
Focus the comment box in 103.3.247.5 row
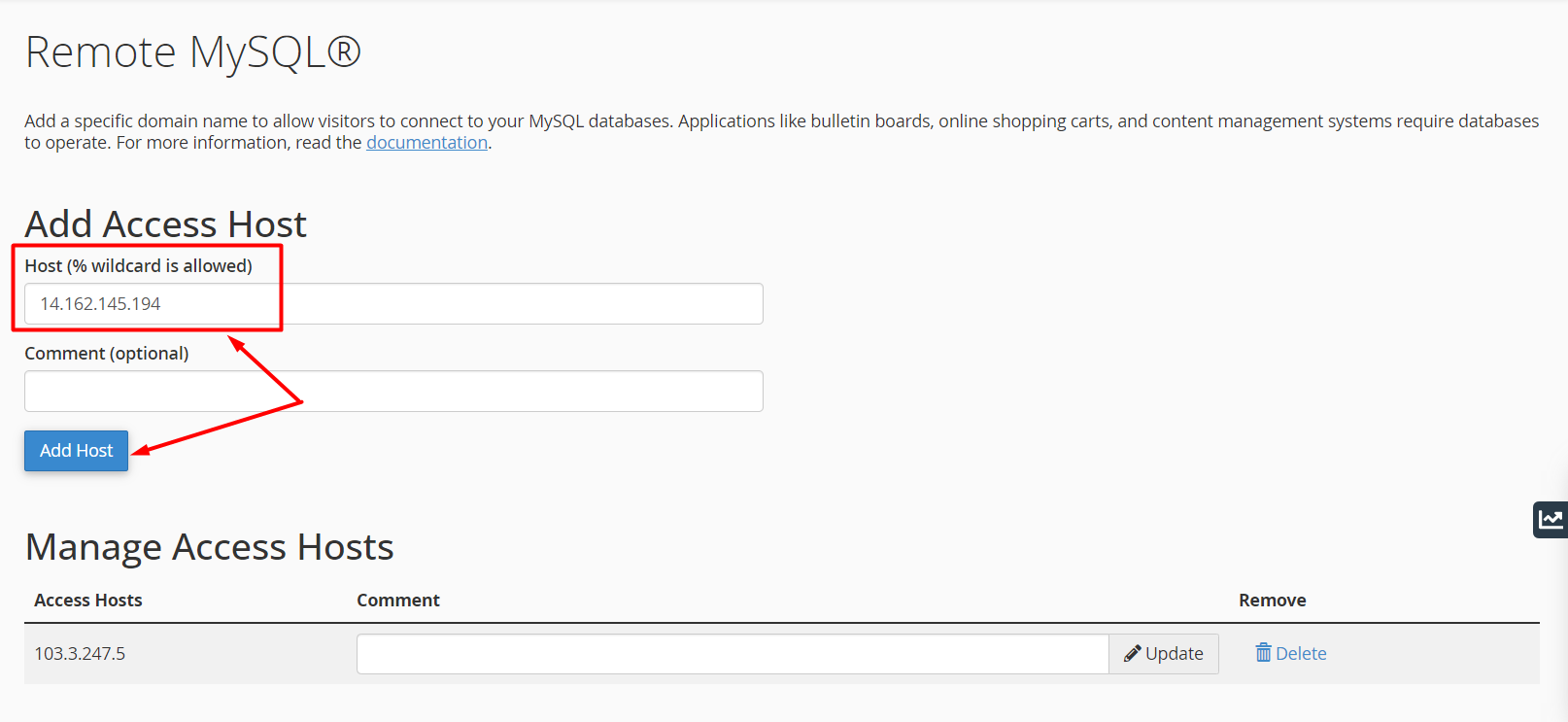(733, 654)
